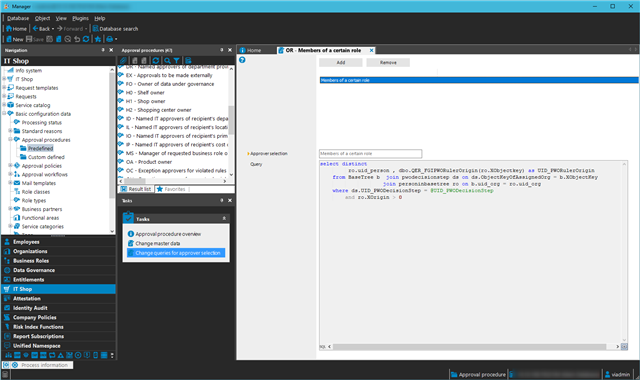Pin the Navigation panel

[103, 50]
